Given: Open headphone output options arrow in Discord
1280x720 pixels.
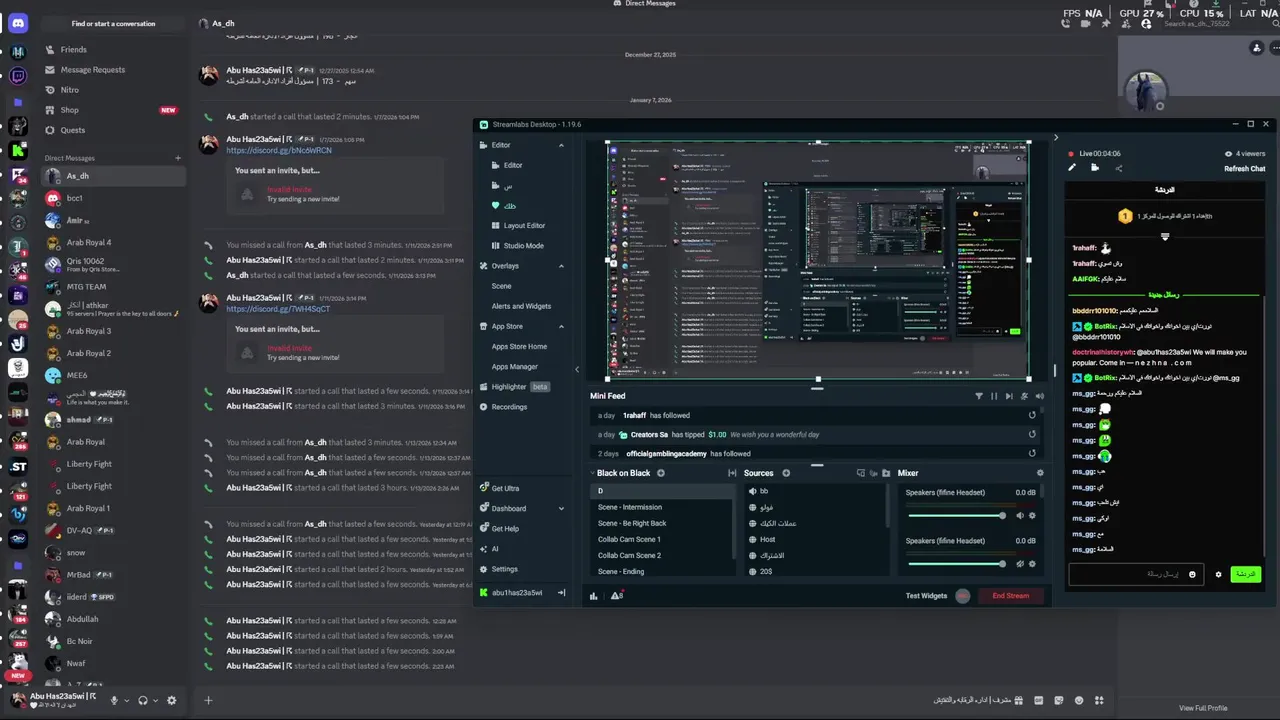Looking at the screenshot, I should pyautogui.click(x=155, y=701).
